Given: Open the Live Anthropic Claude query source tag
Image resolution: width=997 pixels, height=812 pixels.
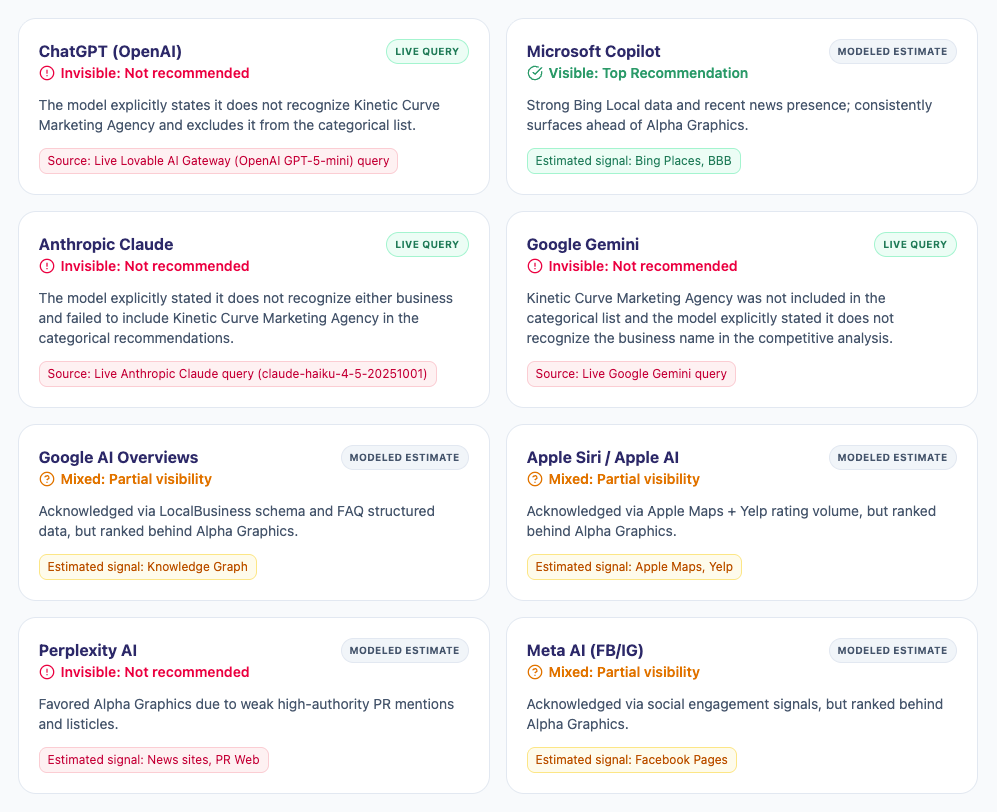Looking at the screenshot, I should click(x=237, y=374).
